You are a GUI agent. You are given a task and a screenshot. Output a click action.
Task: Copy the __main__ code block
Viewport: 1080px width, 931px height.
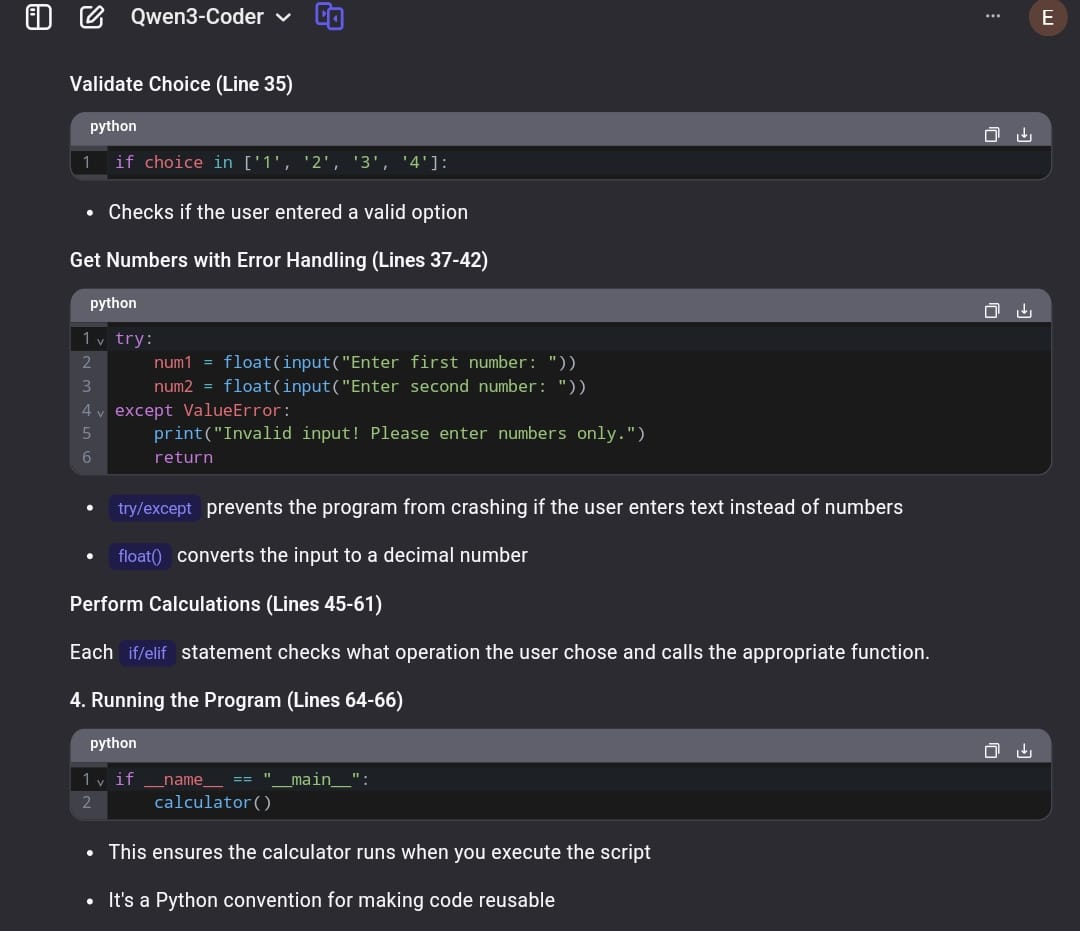point(992,751)
